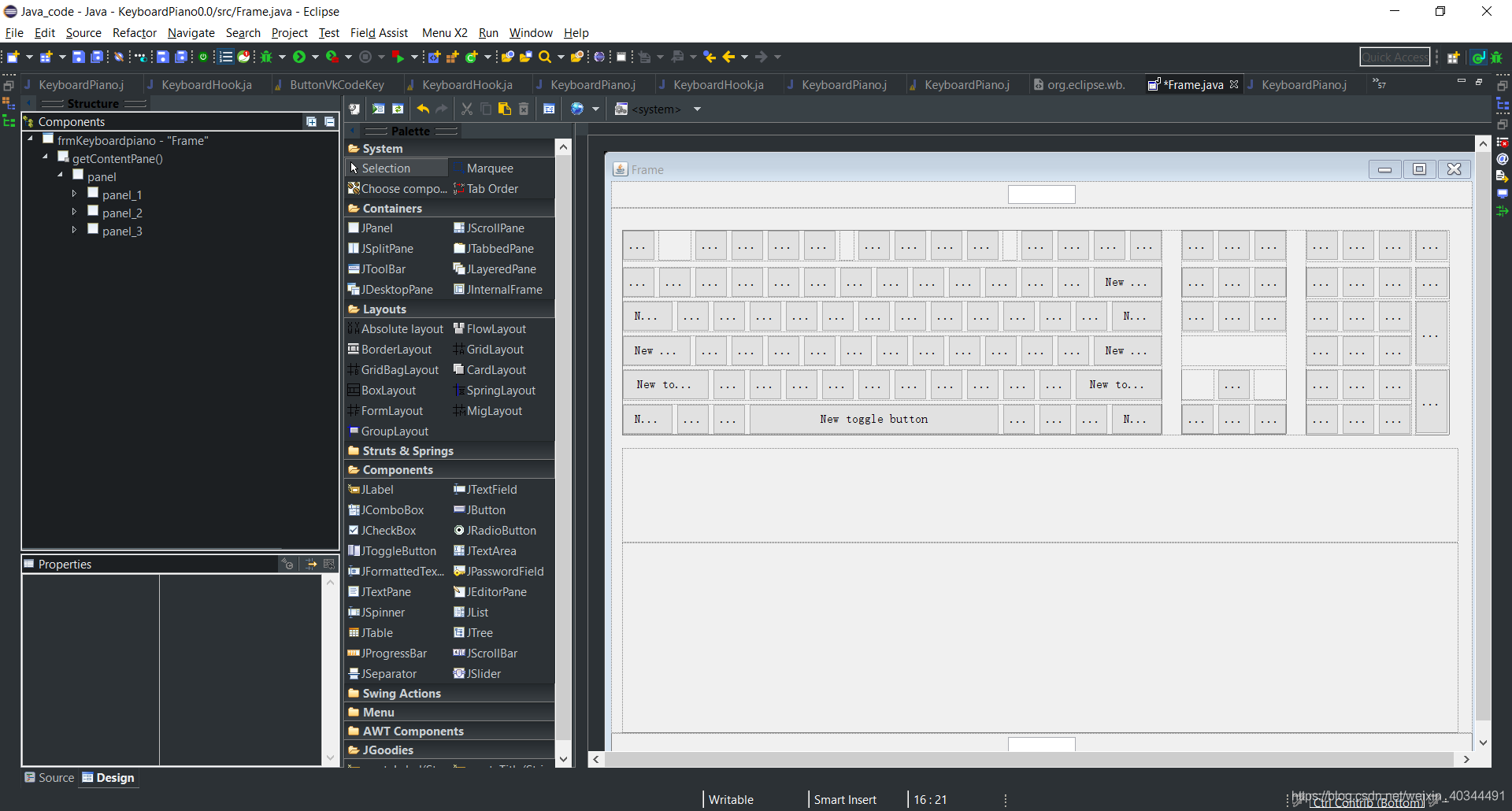Click the Cut scissors icon in designer toolbar
The height and width of the screenshot is (811, 1512).
click(467, 109)
